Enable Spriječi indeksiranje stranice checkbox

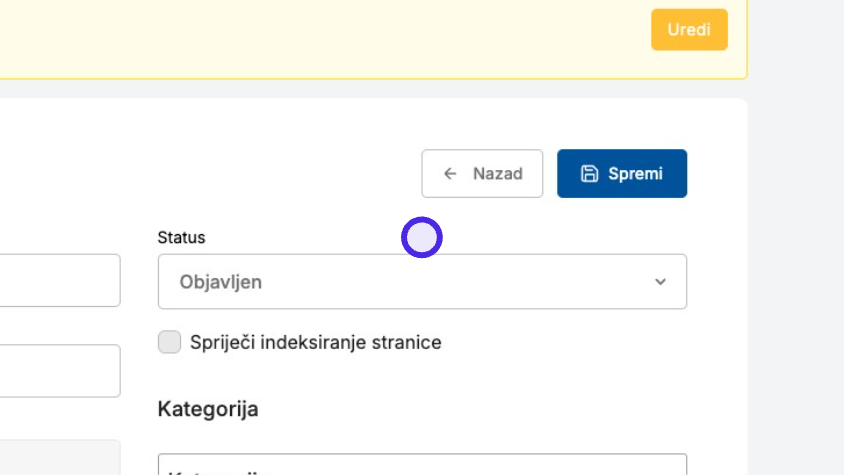(x=169, y=342)
